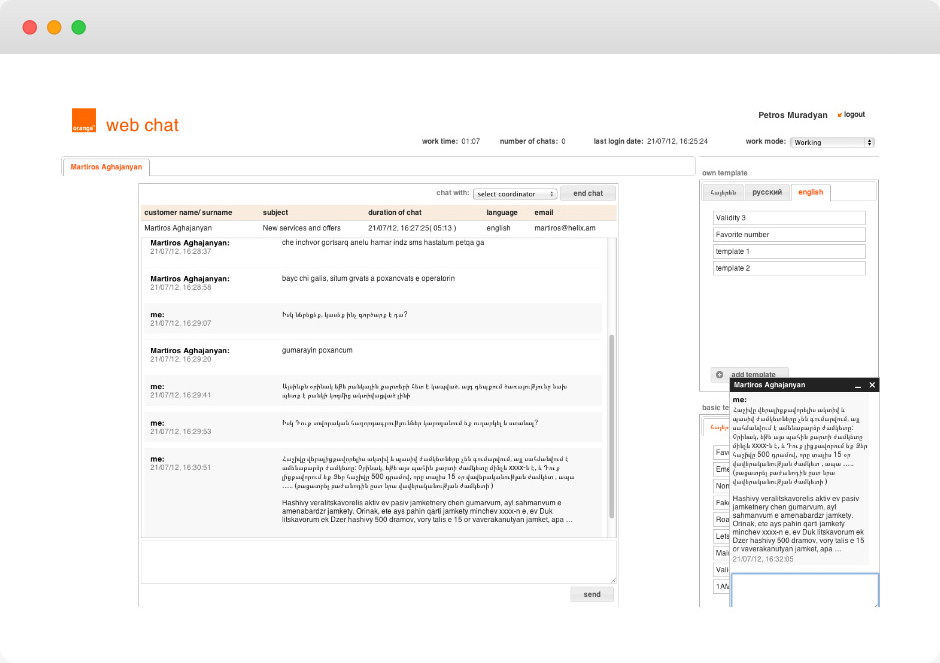The width and height of the screenshot is (940, 663).
Task: Click the 21/07/12, 16:29:20 message timestamp
Action: coord(180,359)
